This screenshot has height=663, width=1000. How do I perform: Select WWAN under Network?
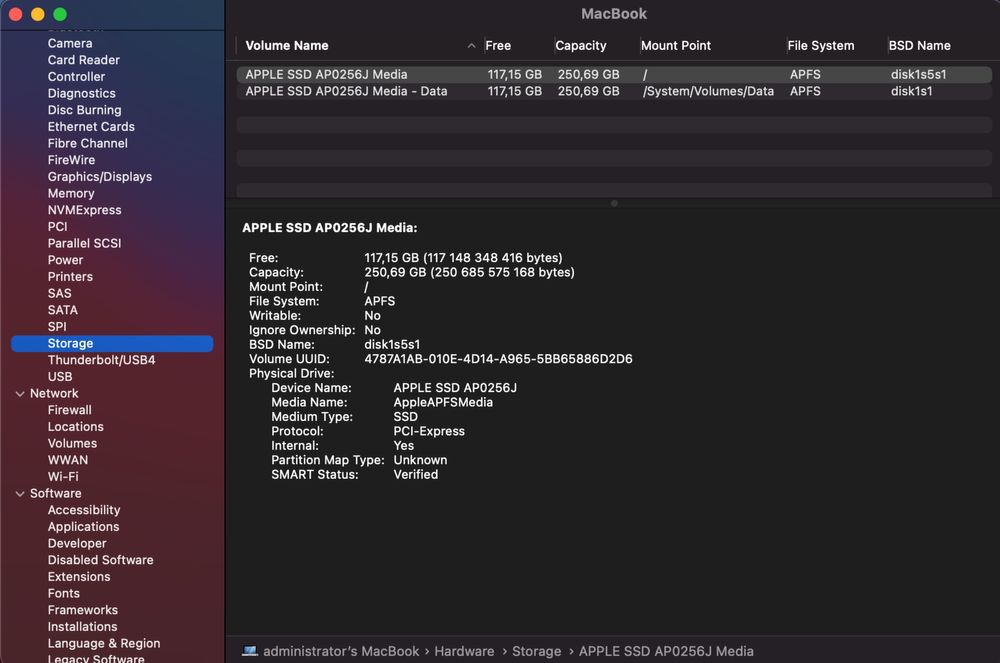click(68, 460)
